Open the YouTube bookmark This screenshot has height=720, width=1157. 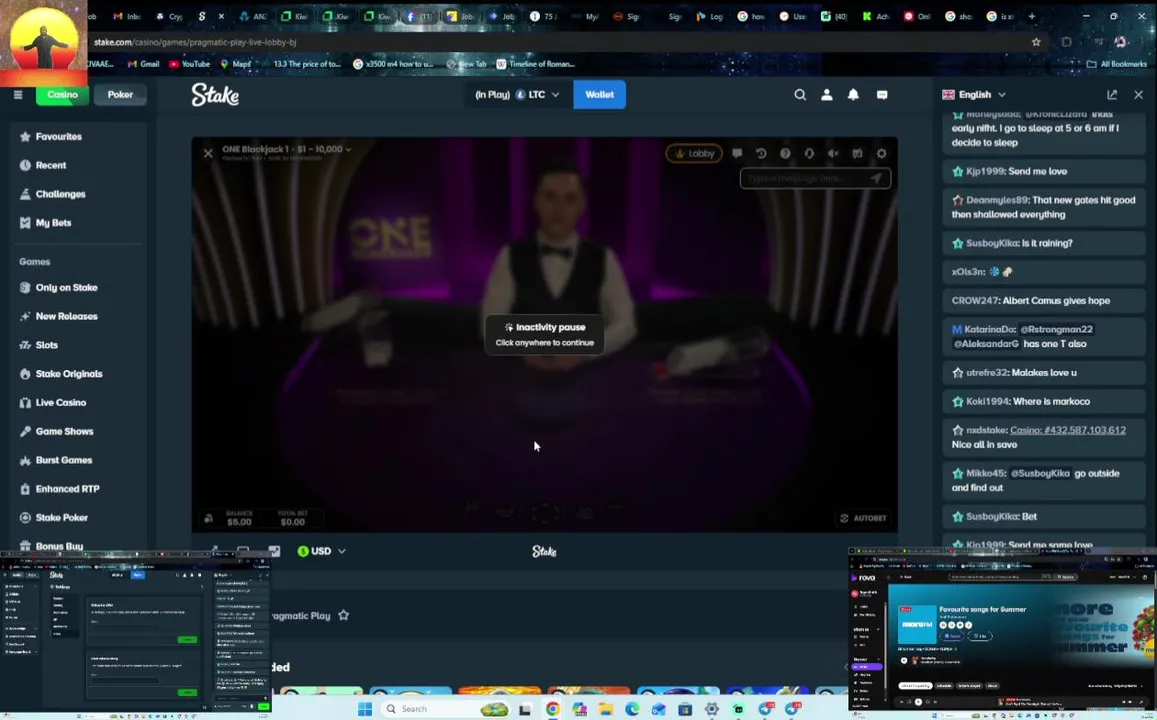pyautogui.click(x=190, y=64)
